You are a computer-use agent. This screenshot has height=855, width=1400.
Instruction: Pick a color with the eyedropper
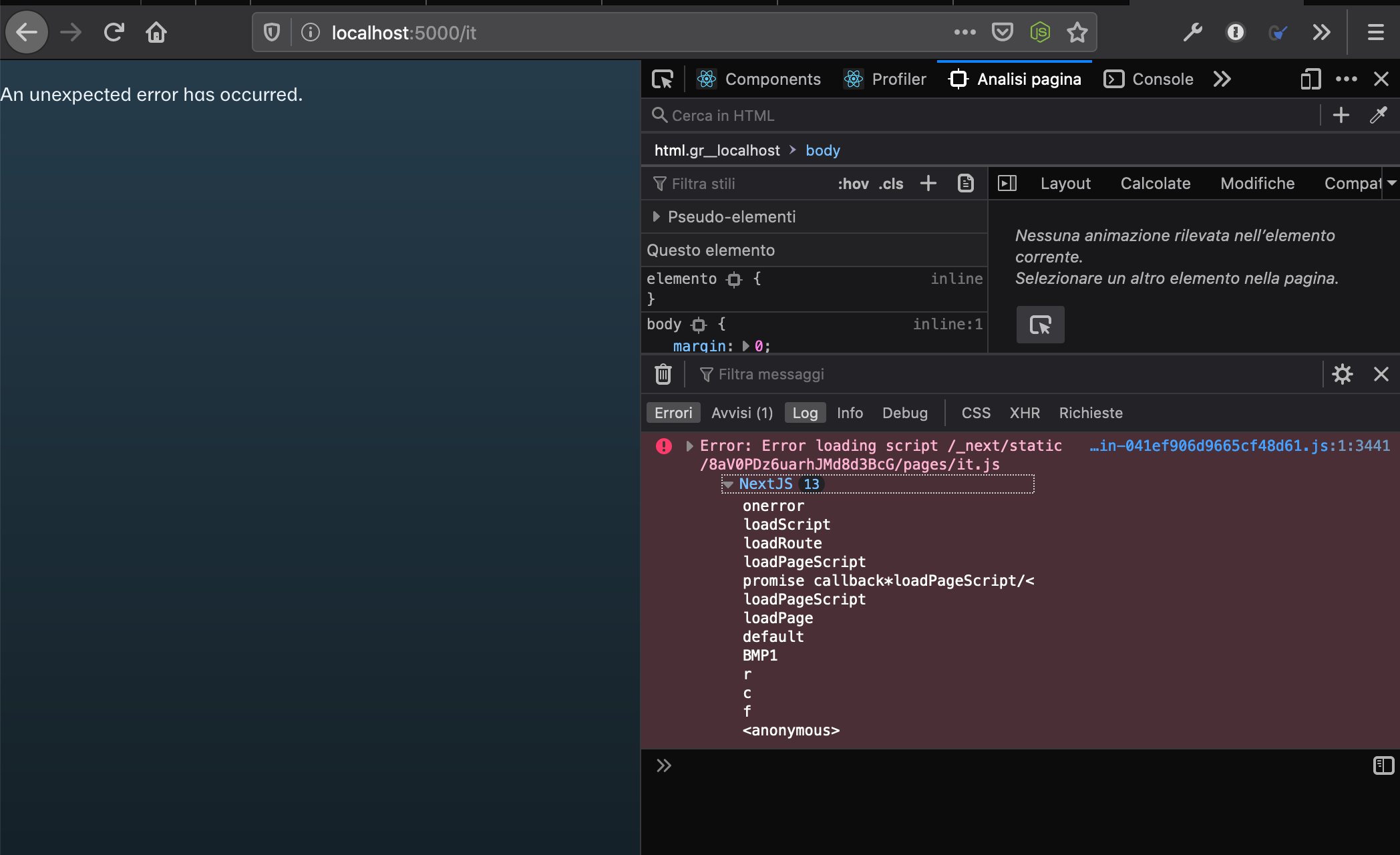click(x=1379, y=116)
